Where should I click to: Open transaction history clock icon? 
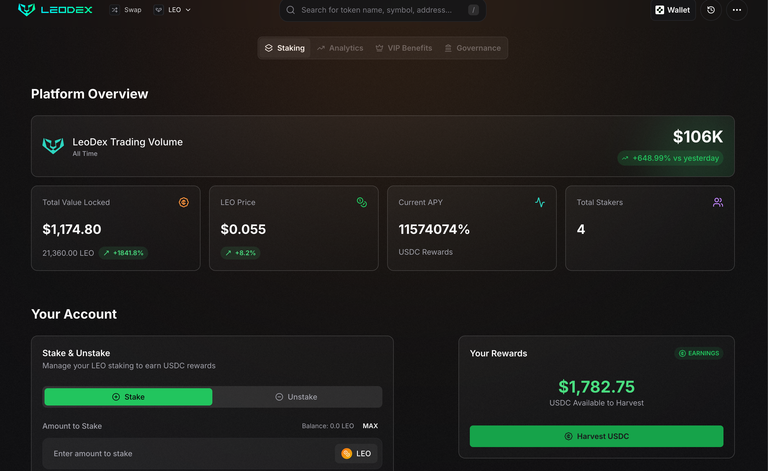coord(711,10)
